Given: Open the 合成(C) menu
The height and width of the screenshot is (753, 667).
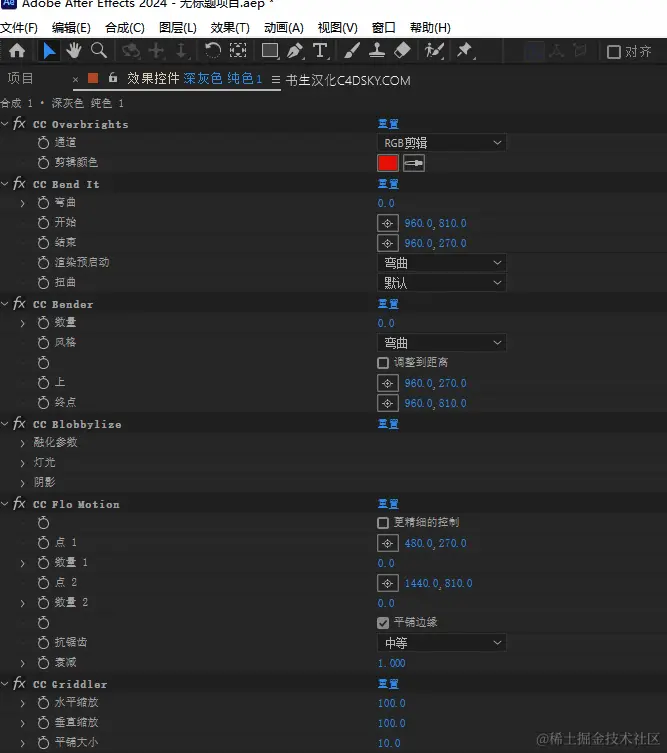Looking at the screenshot, I should click(x=125, y=28).
